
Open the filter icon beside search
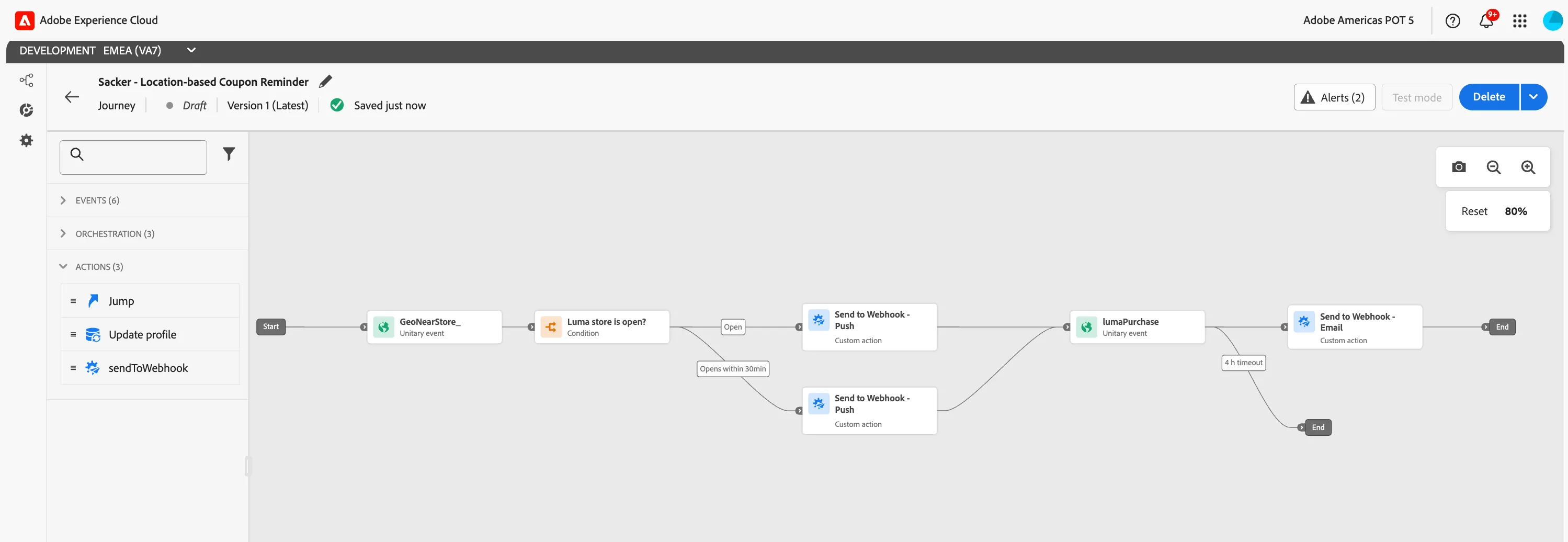point(229,154)
